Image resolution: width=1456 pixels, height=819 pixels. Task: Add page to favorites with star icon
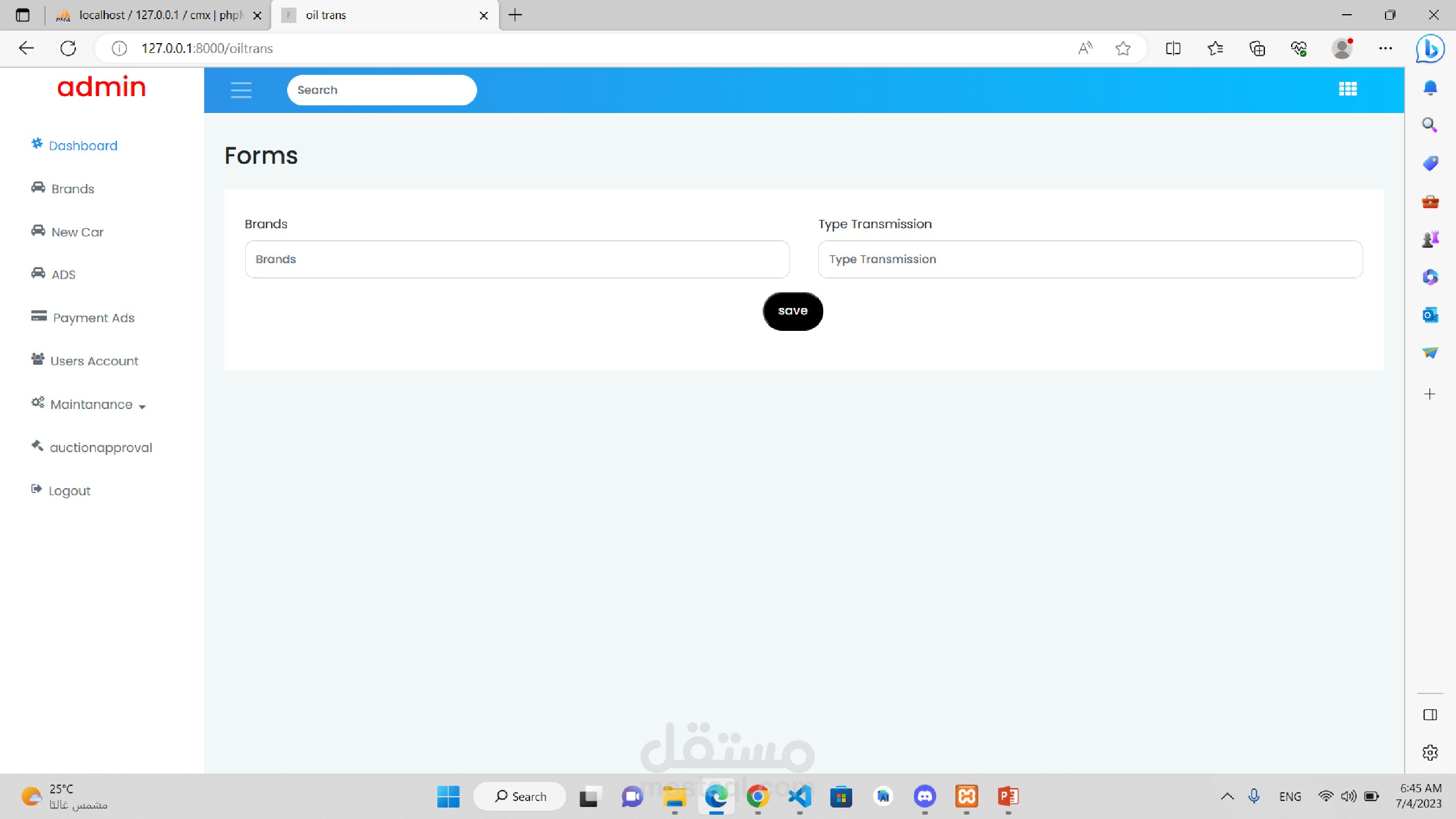coord(1122,49)
